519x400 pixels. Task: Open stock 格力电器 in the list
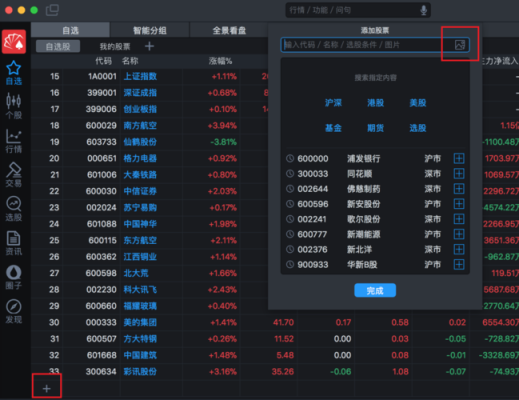(x=140, y=158)
